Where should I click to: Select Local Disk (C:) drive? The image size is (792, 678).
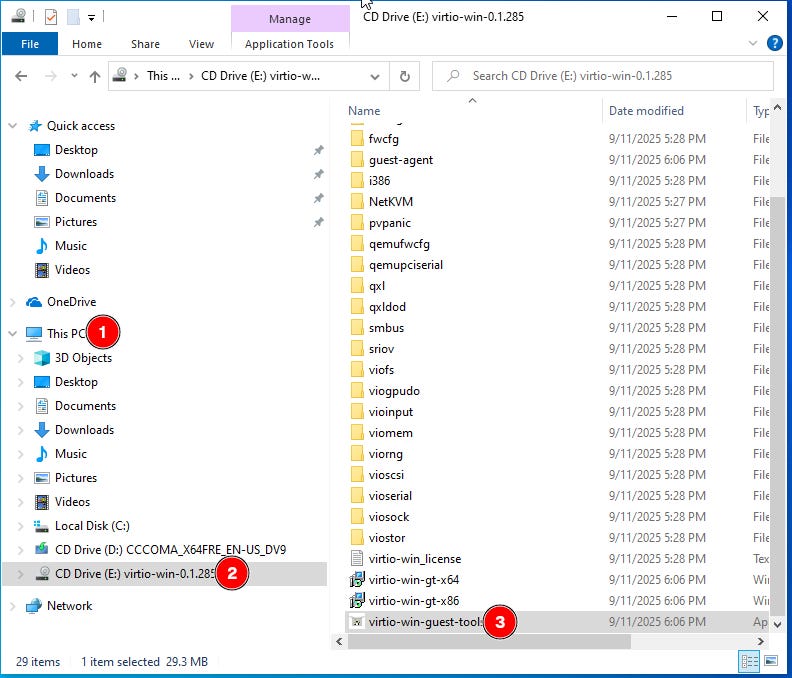point(92,526)
